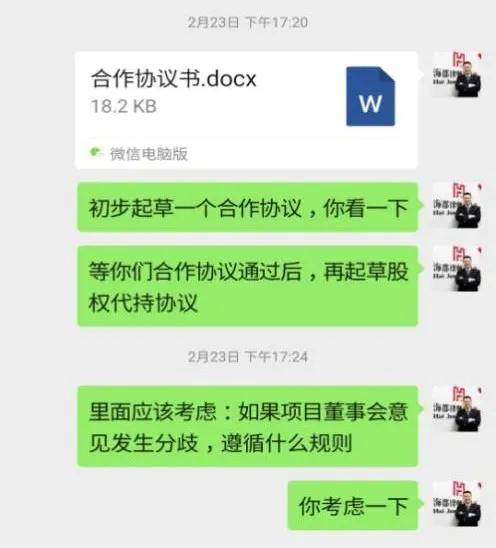Select the 你考虑一下 message bubble
Image resolution: width=496 pixels, height=548 pixels.
pos(353,505)
